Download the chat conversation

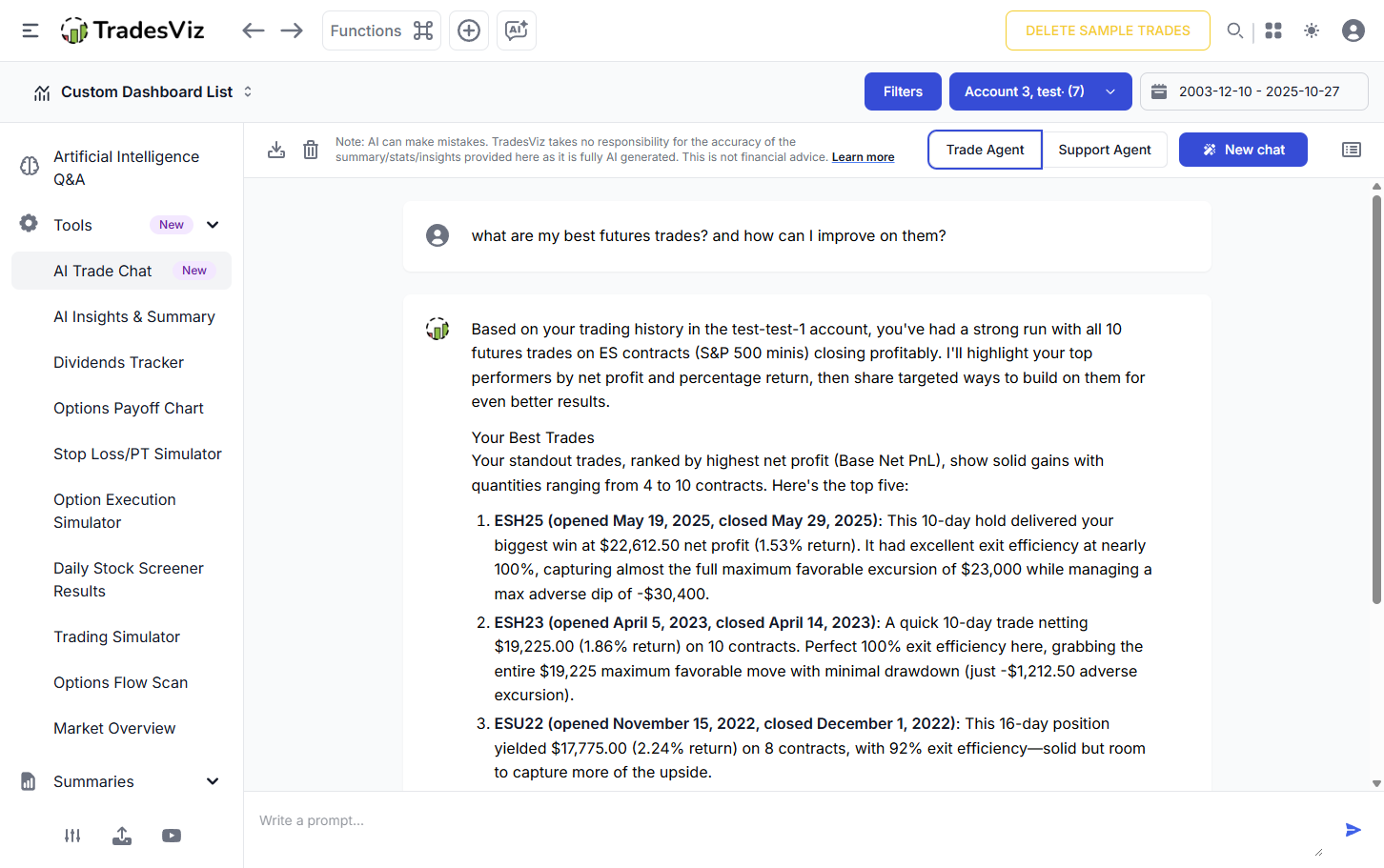pyautogui.click(x=276, y=150)
